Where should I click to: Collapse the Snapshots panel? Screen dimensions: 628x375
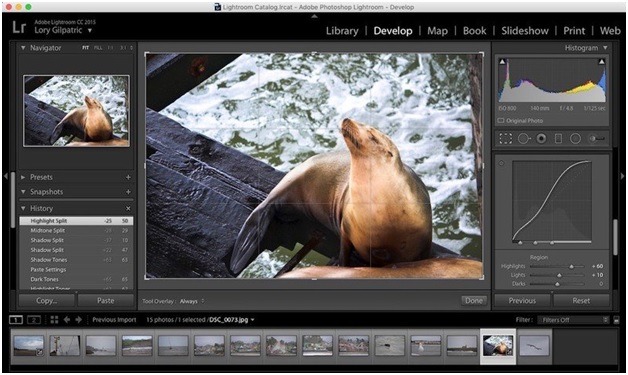pyautogui.click(x=23, y=192)
